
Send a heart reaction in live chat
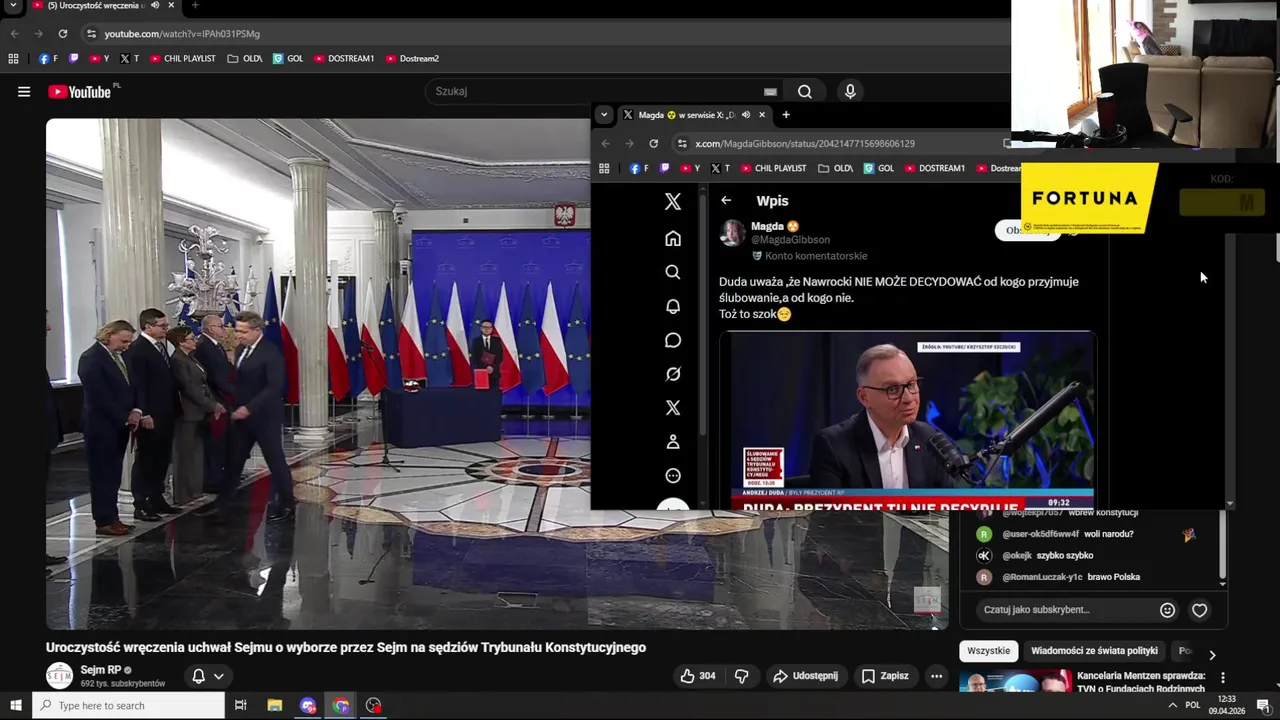(x=1199, y=610)
